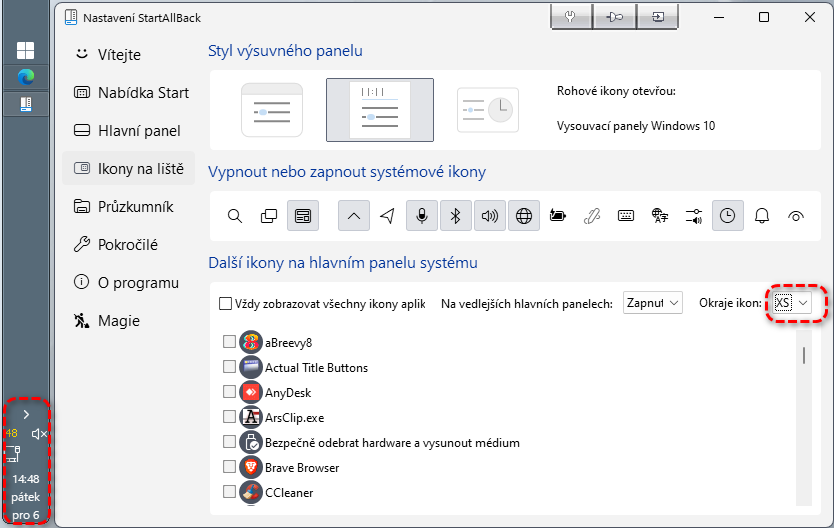Toggle the Volume speaker system icon
Screen dimensions: 834x528
490,216
